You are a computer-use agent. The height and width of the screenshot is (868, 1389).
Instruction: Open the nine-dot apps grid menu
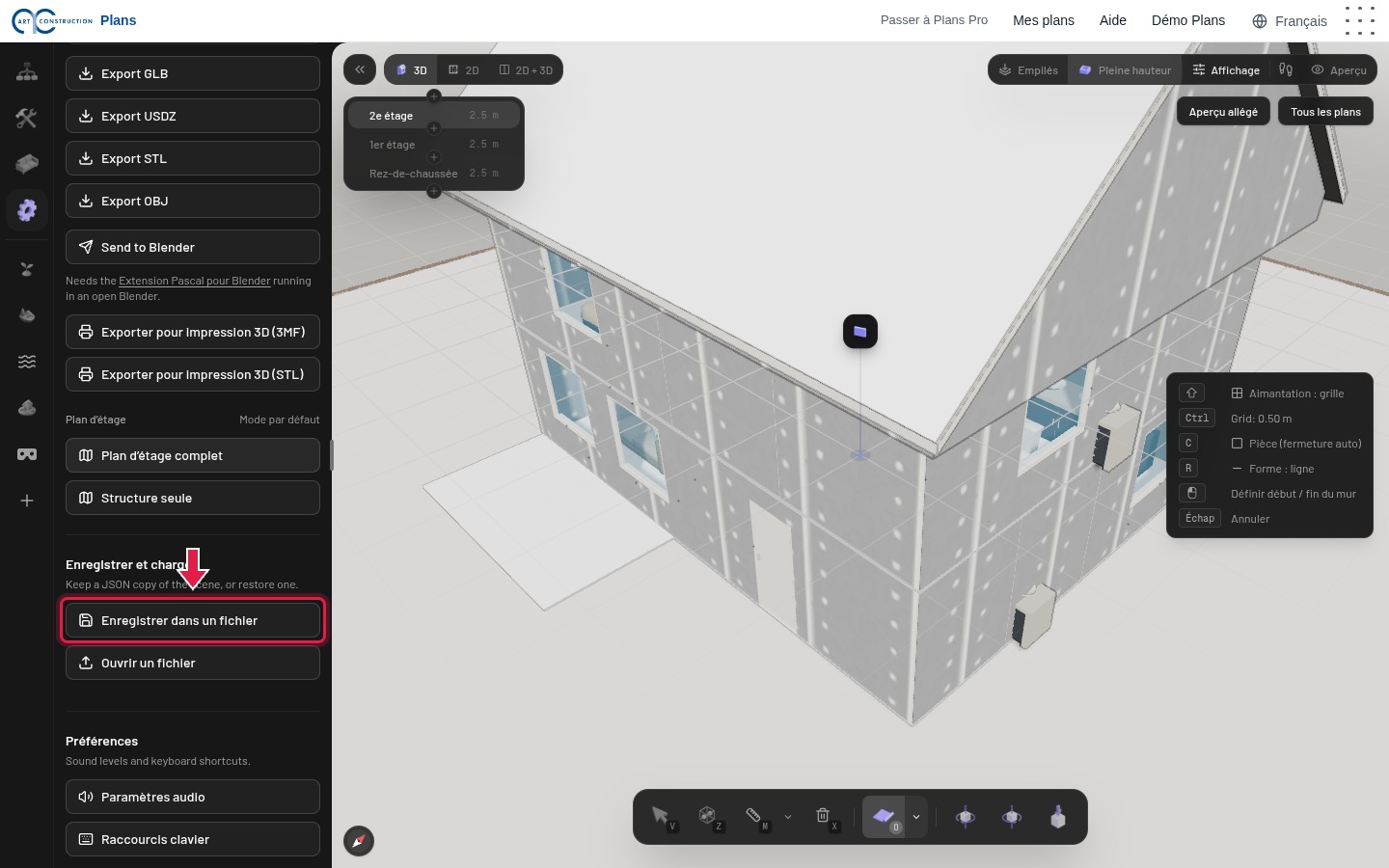[x=1360, y=20]
